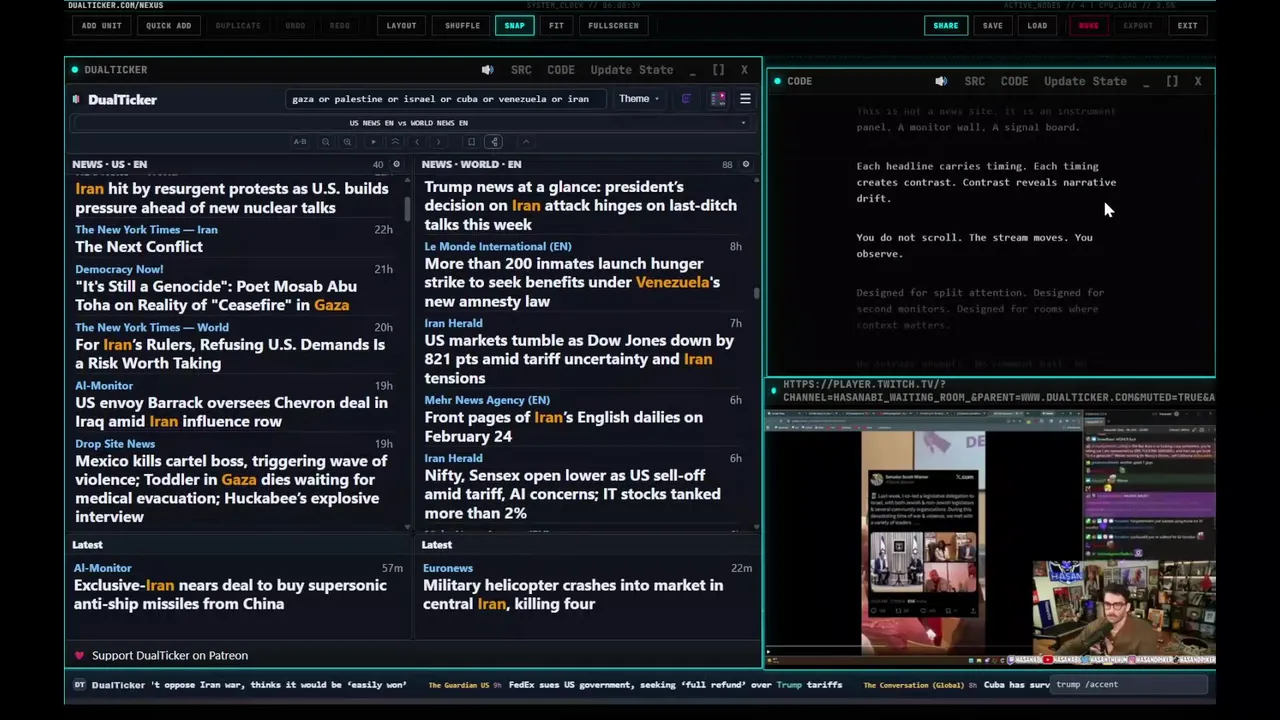
Task: Expand the US NEWS EN vs WORLD NEWS EN selector
Action: point(408,123)
